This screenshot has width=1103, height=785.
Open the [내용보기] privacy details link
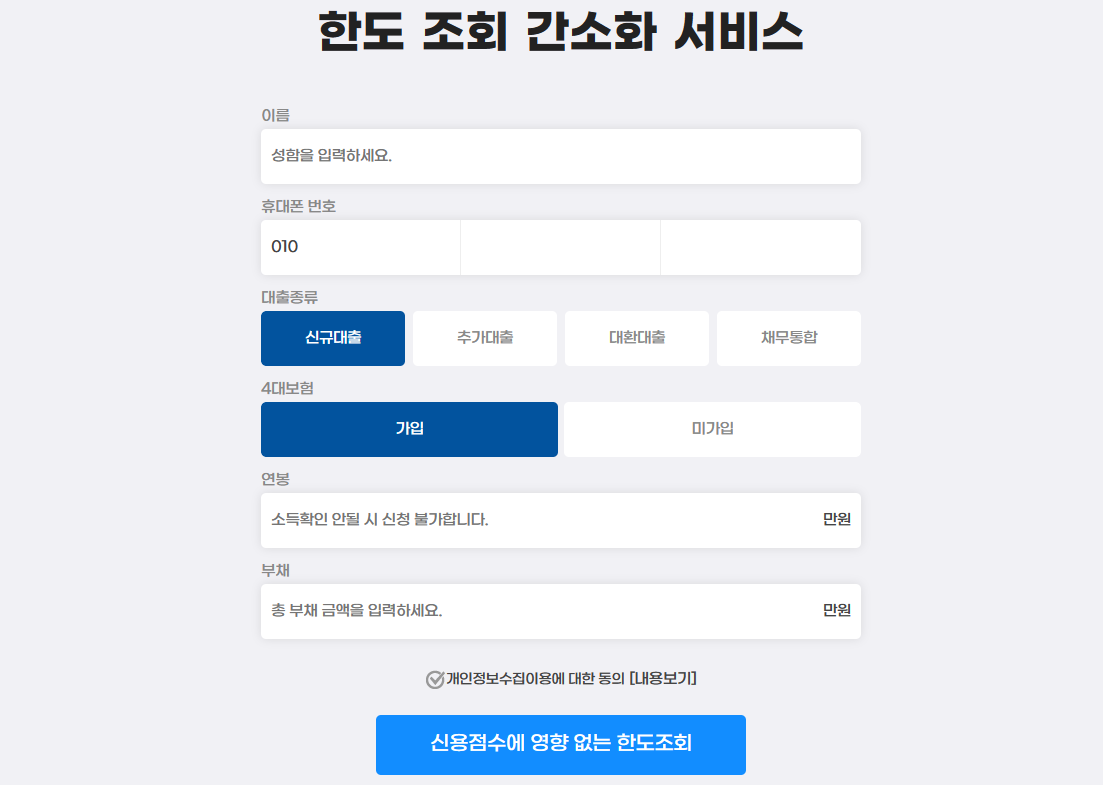coord(677,677)
